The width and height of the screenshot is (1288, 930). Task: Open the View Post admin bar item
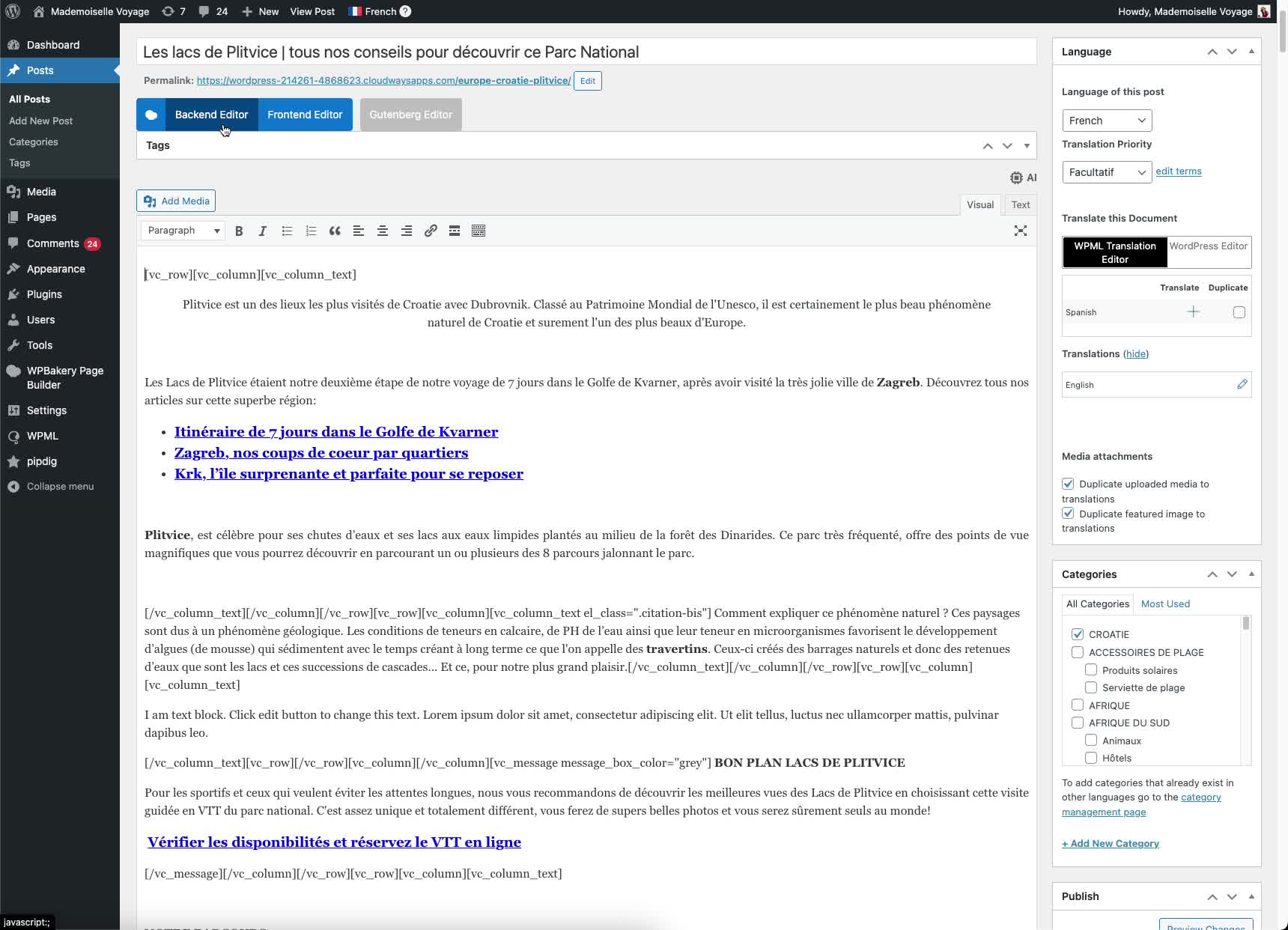pyautogui.click(x=312, y=11)
